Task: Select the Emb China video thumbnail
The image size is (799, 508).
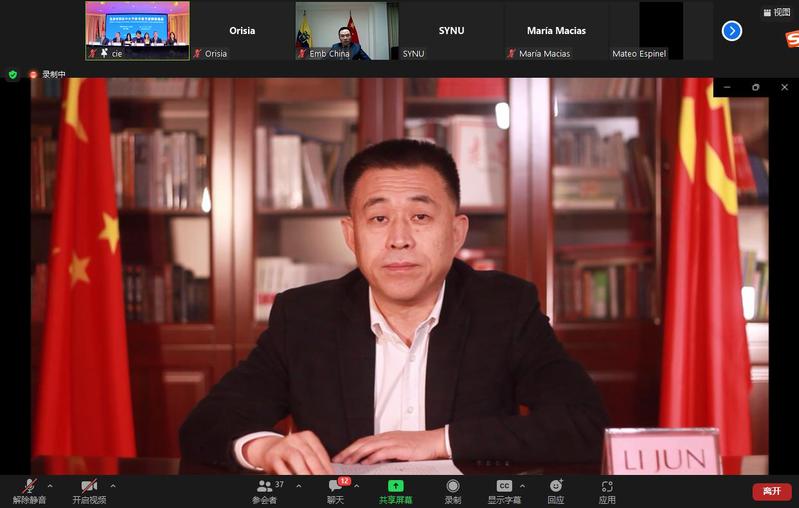Action: 346,30
